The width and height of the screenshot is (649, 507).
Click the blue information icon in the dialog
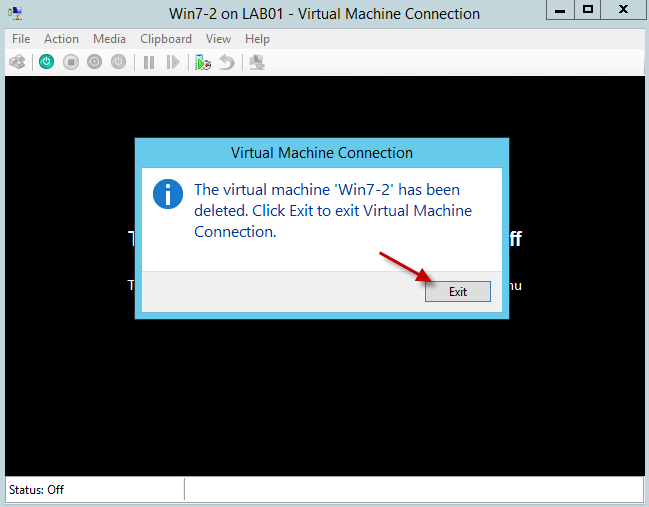(168, 194)
